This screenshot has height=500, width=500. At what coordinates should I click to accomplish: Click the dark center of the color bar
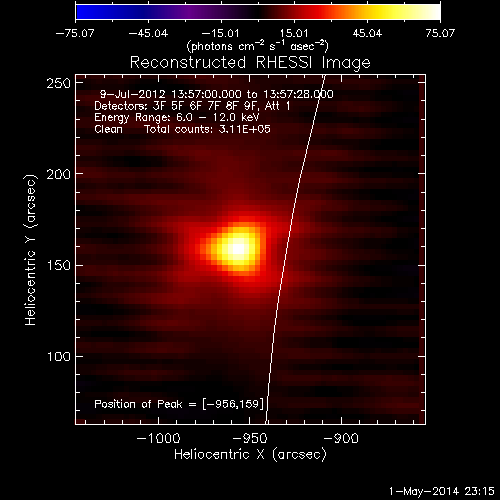[257, 12]
